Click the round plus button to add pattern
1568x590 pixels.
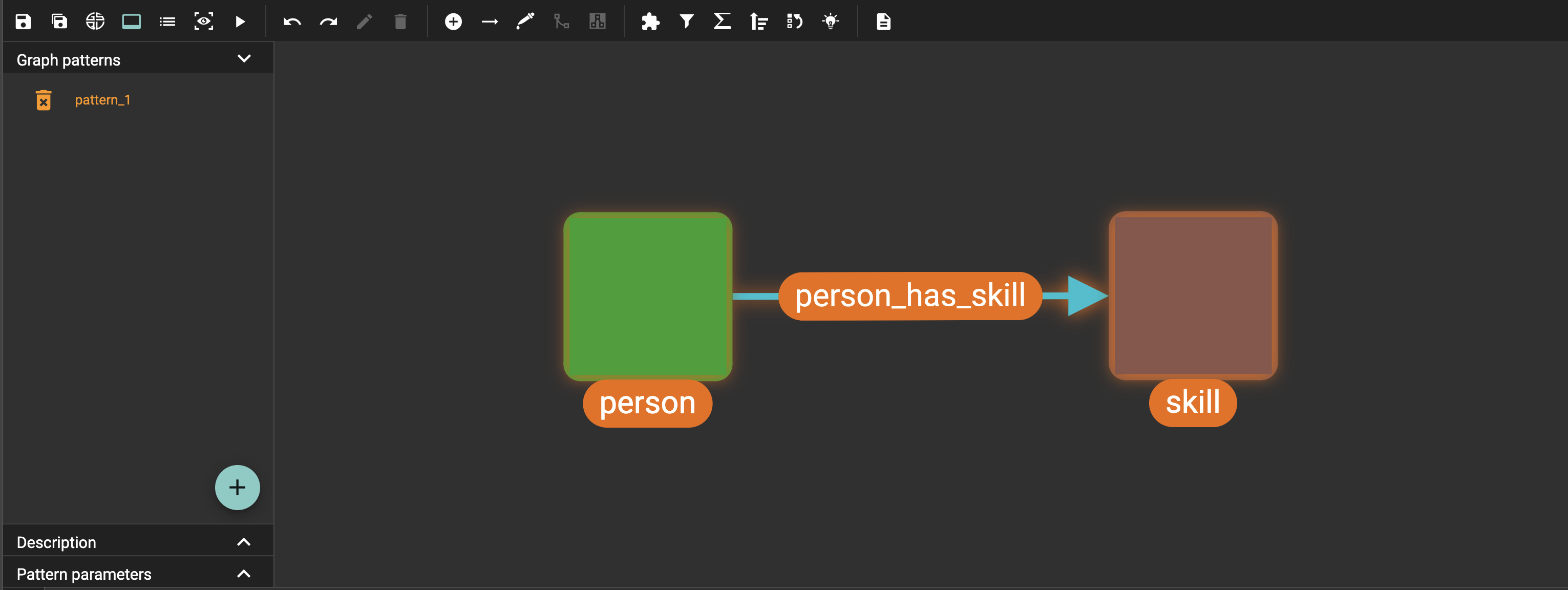238,487
